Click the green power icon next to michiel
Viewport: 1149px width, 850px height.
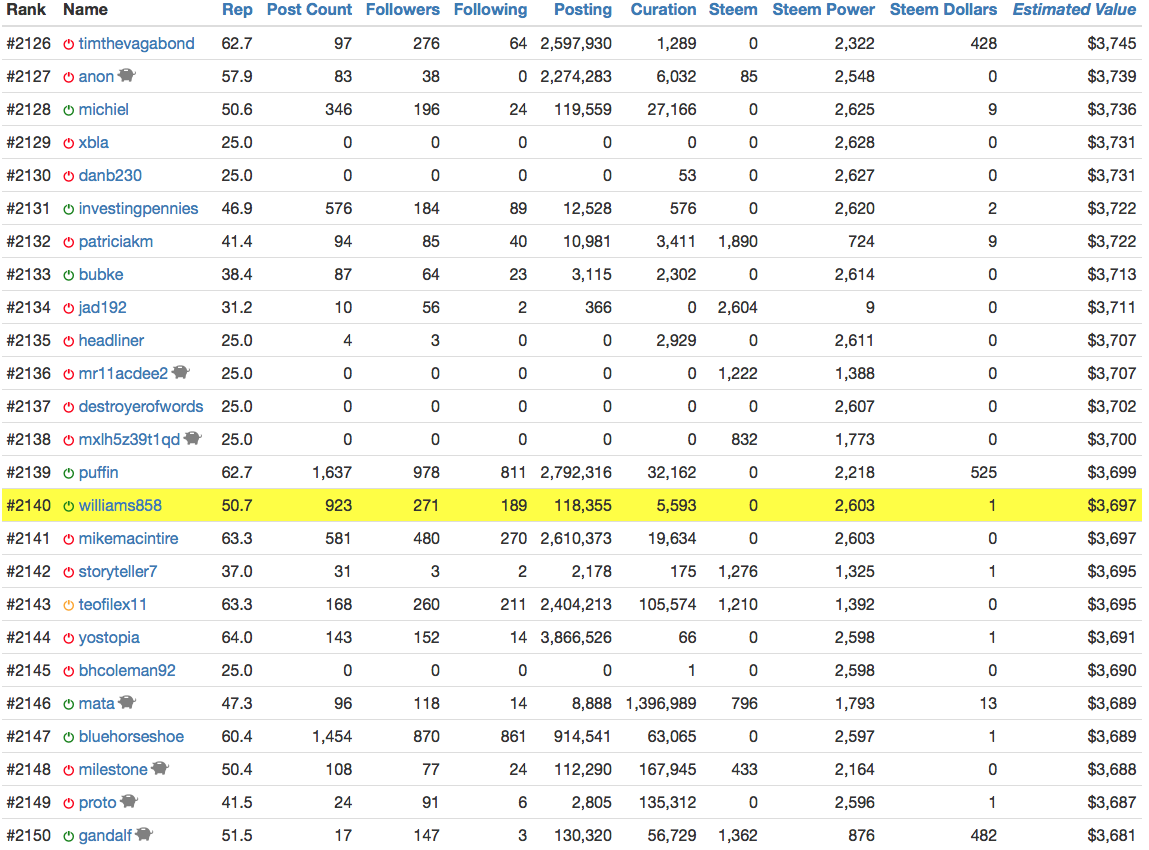69,110
